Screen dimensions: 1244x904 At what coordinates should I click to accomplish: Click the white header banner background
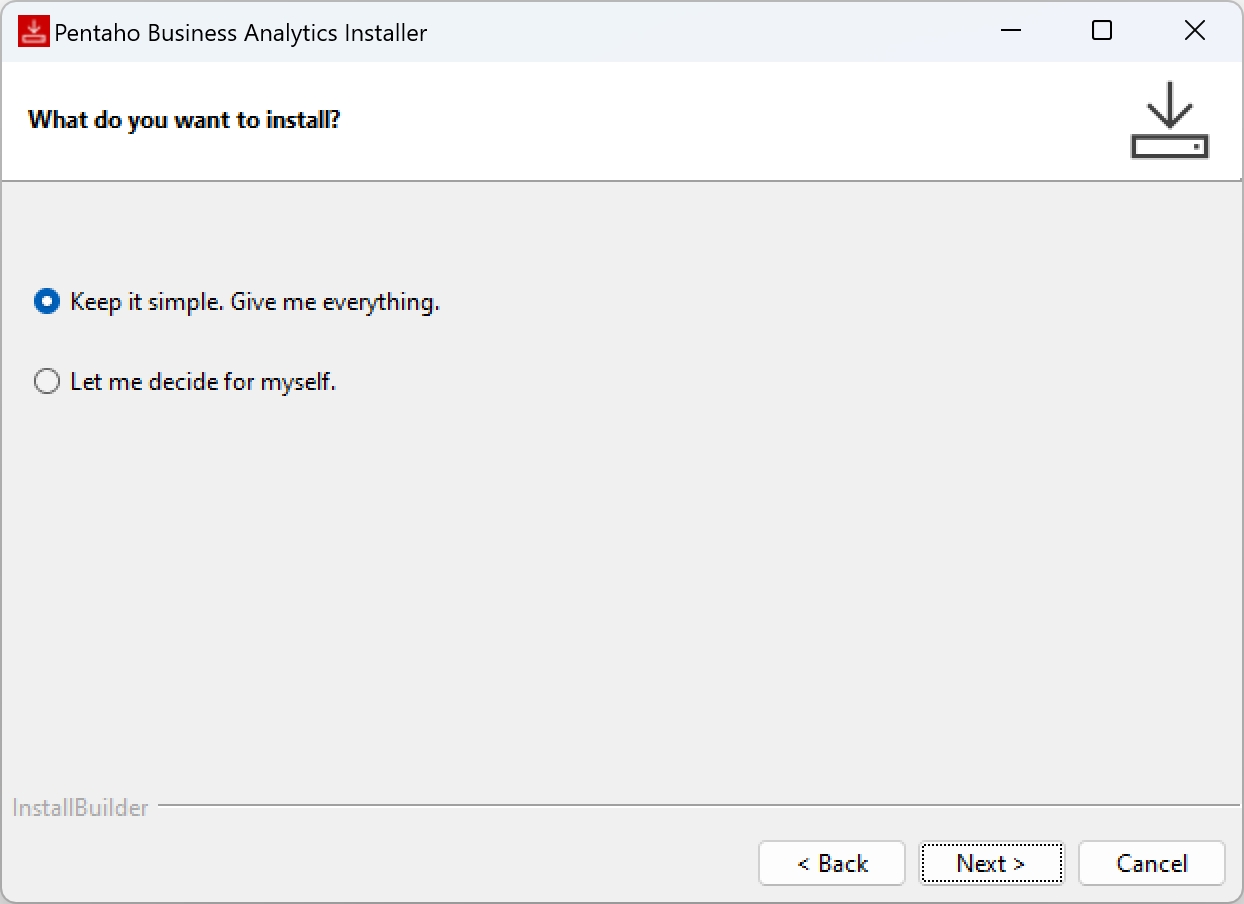click(x=700, y=120)
